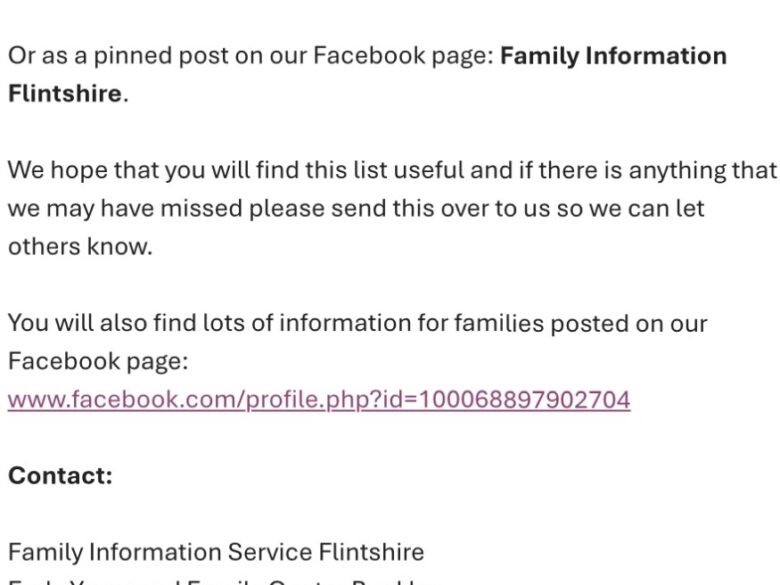Click the bold 'Family Information' text
The image size is (780, 585).
(x=613, y=56)
